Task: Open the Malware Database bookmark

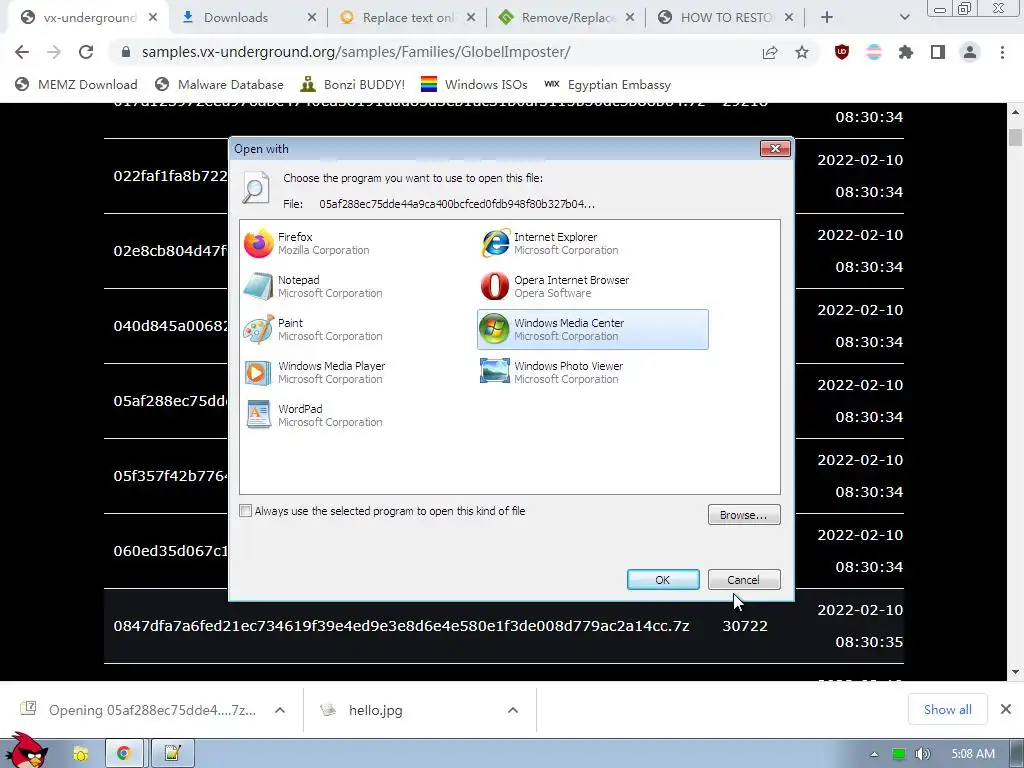Action: [x=219, y=84]
